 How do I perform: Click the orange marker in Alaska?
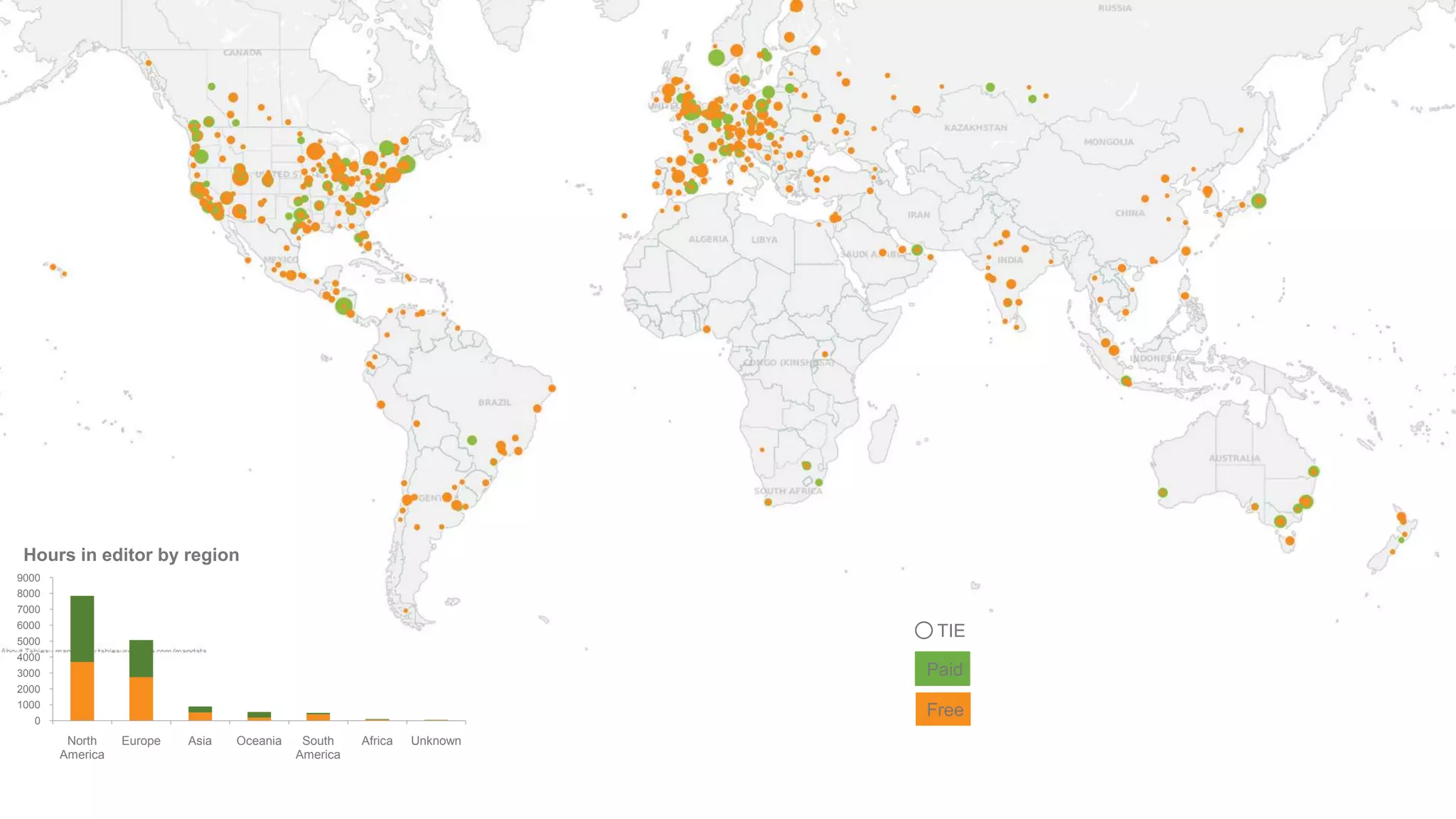click(x=149, y=63)
